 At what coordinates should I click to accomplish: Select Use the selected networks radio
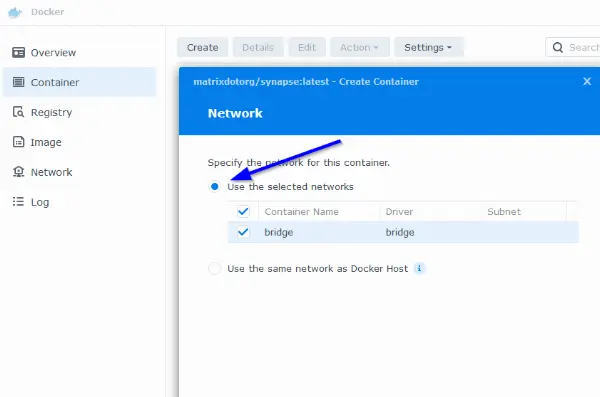215,186
